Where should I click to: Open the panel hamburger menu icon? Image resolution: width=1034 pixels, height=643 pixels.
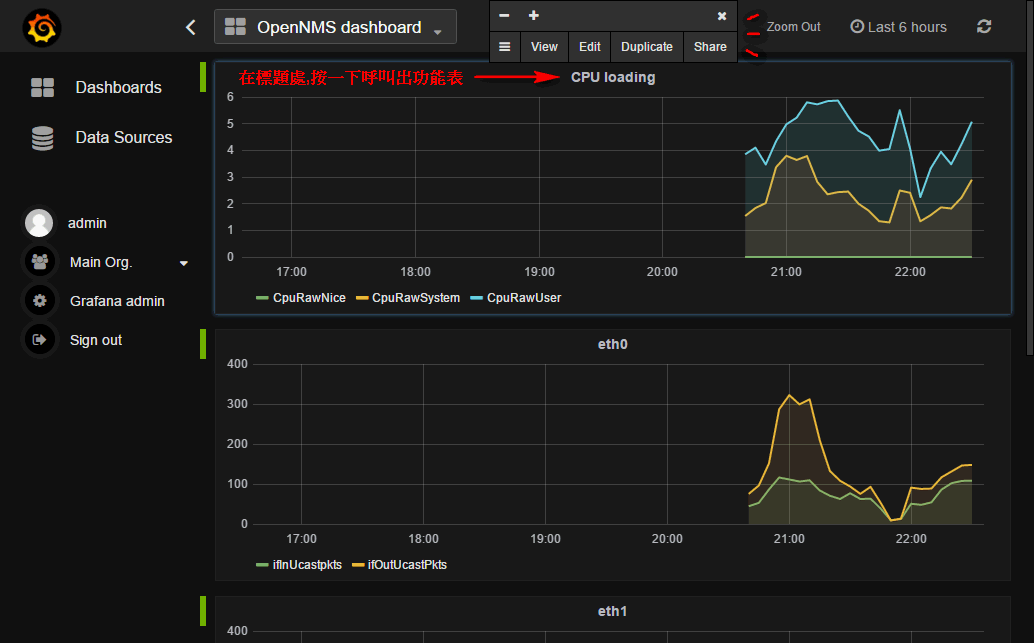[504, 47]
